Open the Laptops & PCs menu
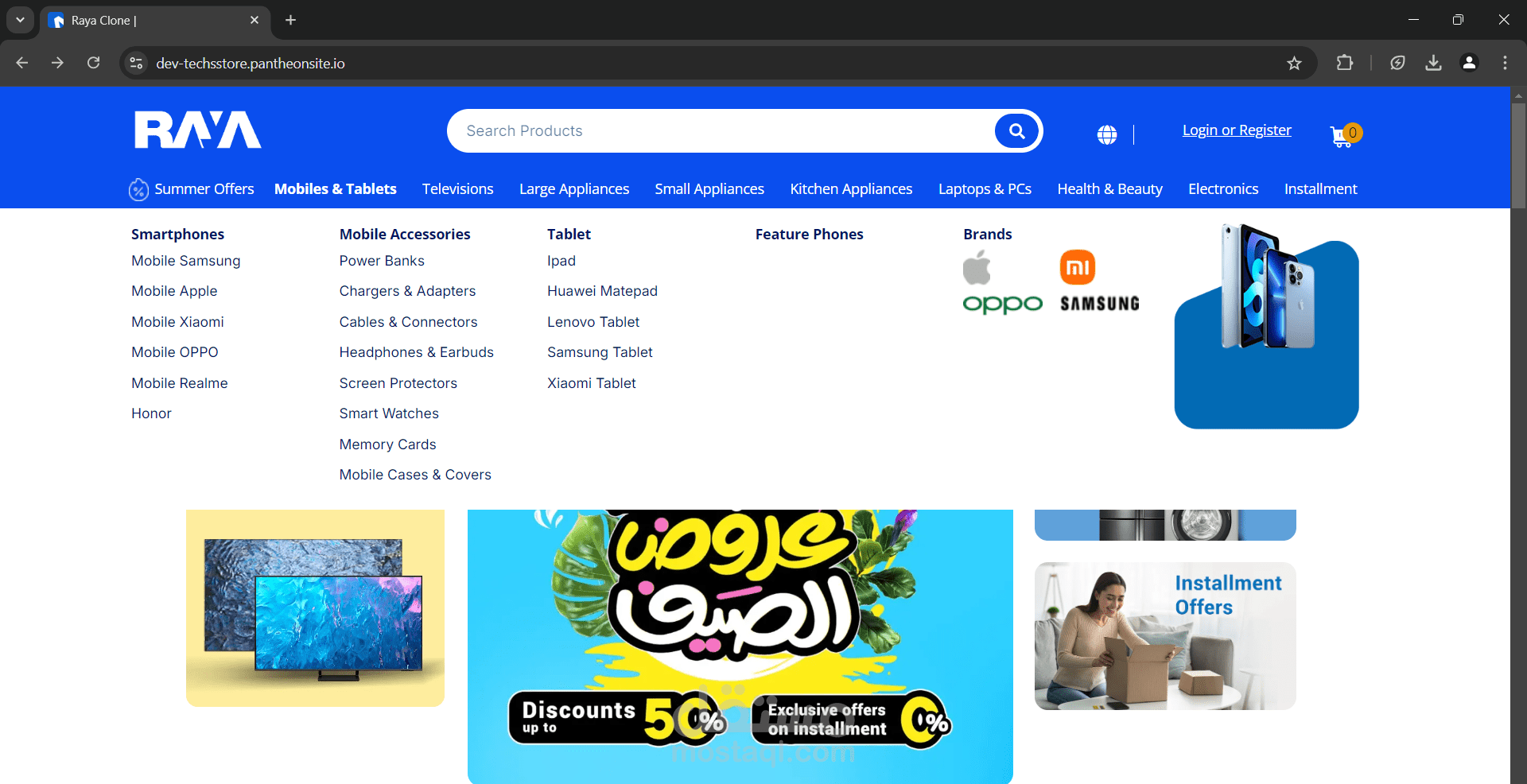The width and height of the screenshot is (1527, 784). click(985, 189)
